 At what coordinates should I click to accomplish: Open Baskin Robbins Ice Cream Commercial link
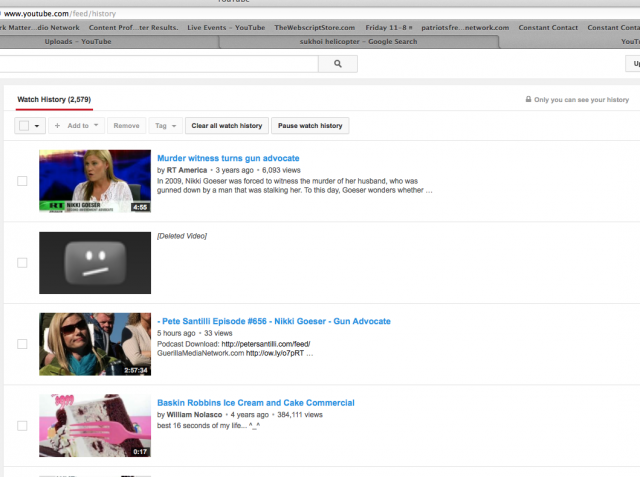tap(256, 403)
